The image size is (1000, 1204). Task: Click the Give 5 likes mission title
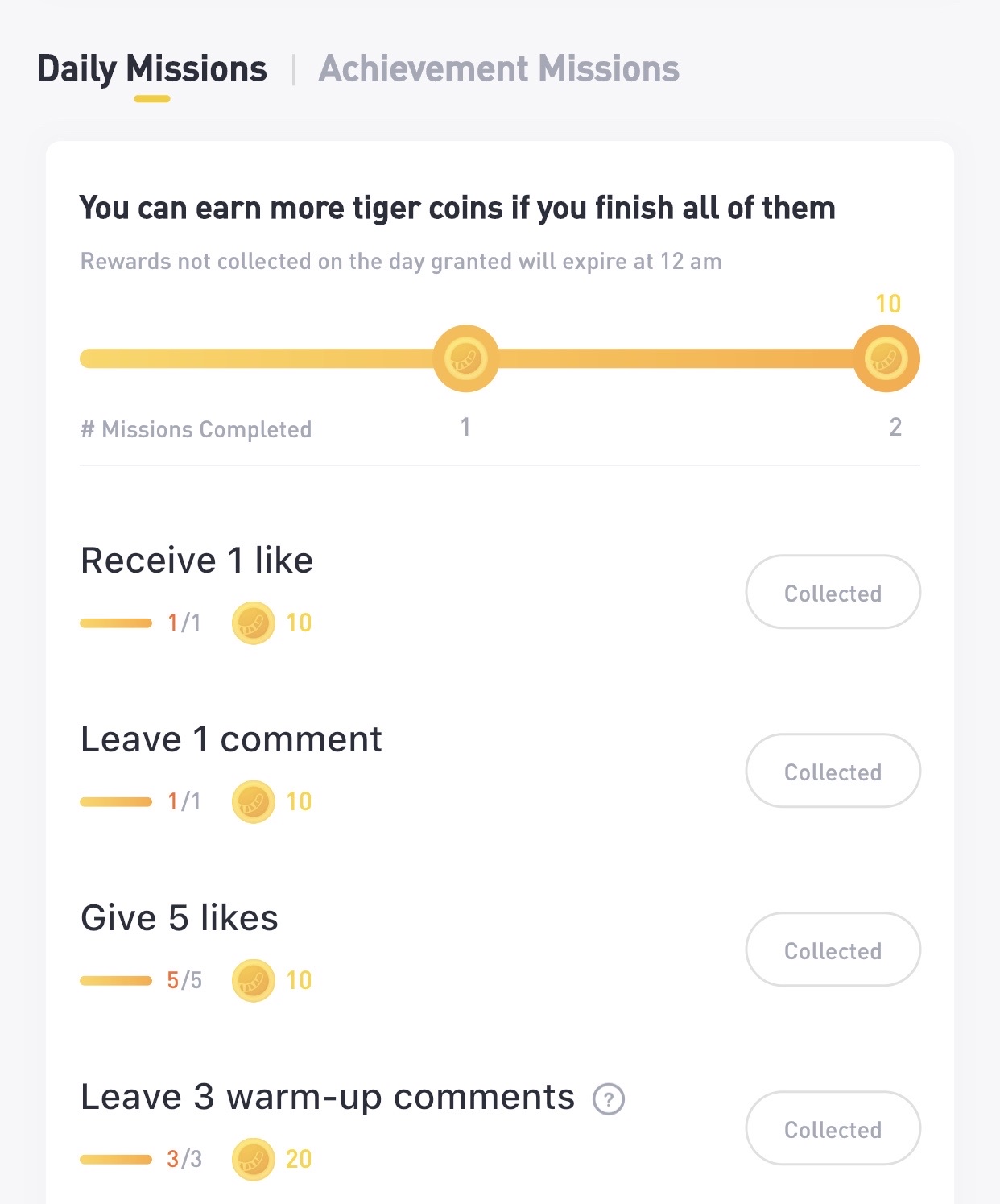click(x=180, y=918)
